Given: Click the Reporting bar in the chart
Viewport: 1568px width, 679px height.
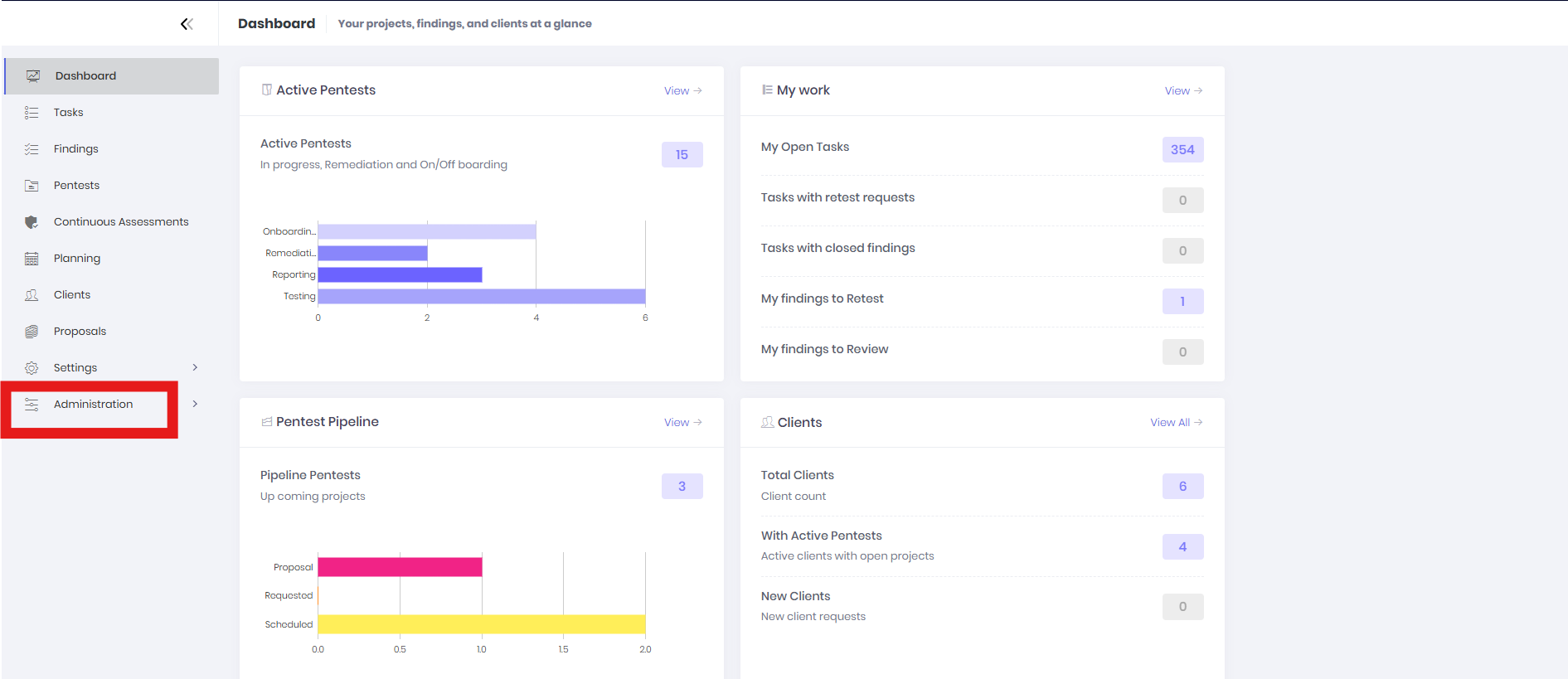Looking at the screenshot, I should (400, 274).
